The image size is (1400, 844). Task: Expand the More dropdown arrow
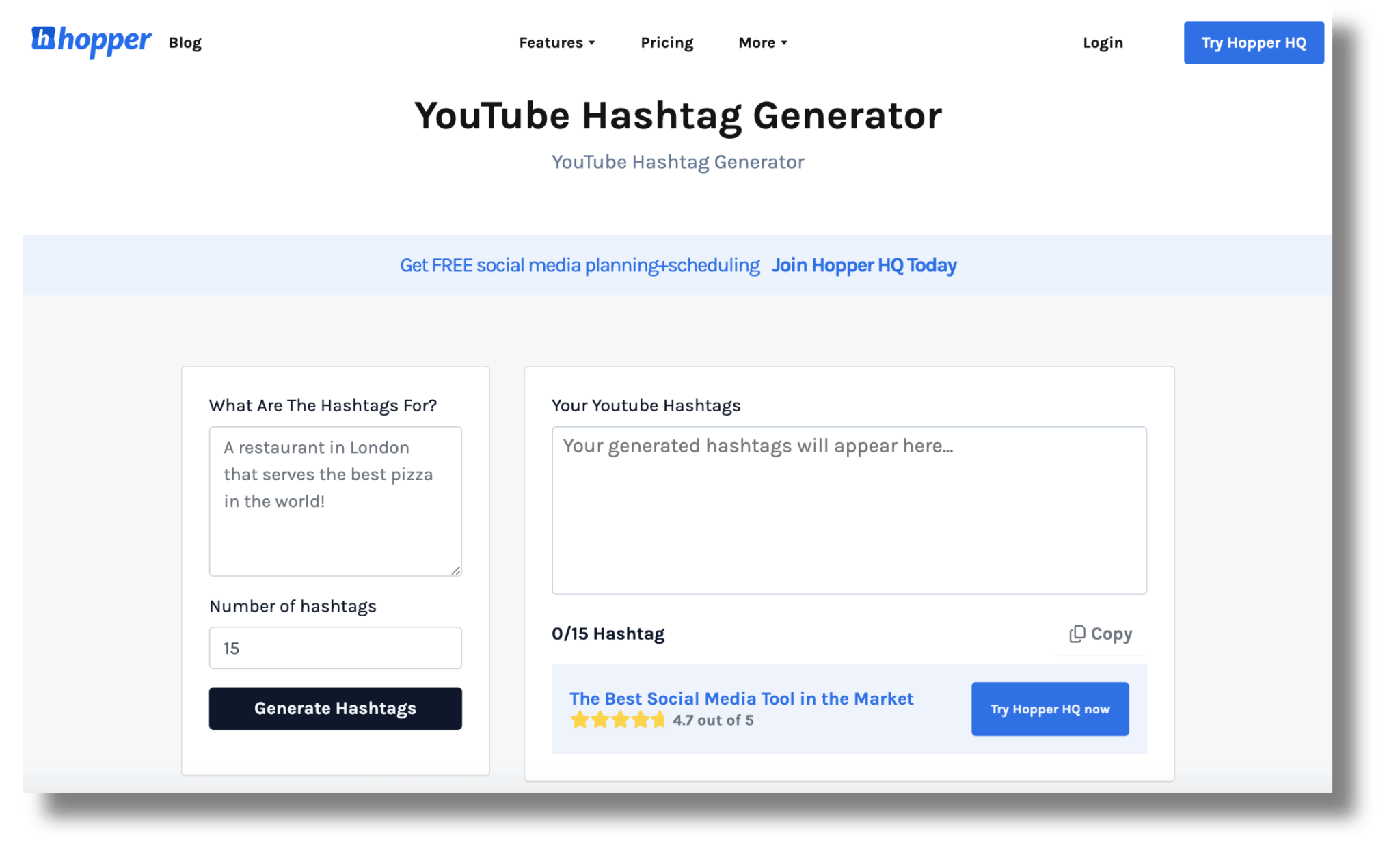[784, 42]
